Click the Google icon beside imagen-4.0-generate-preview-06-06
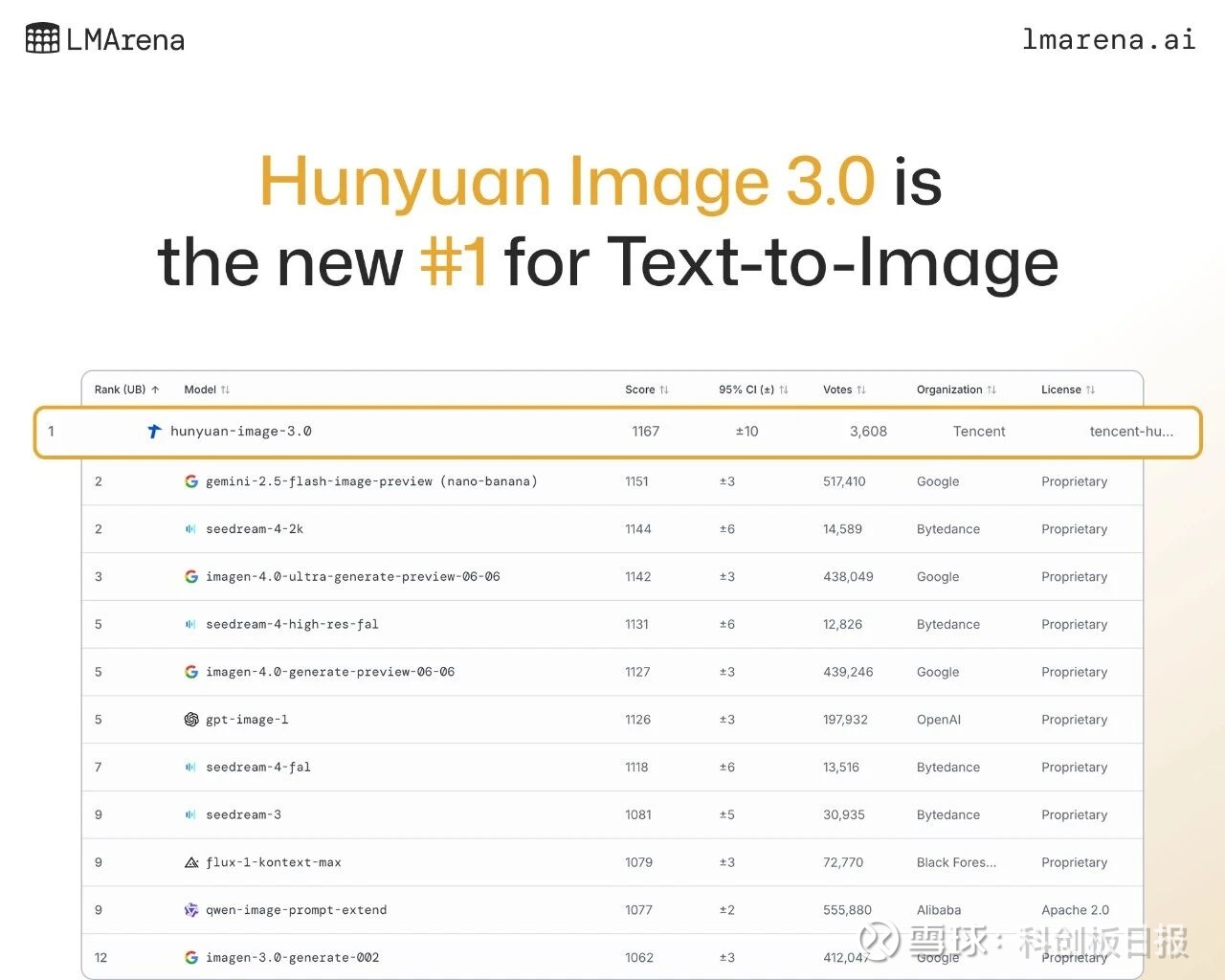1225x980 pixels. click(x=191, y=672)
